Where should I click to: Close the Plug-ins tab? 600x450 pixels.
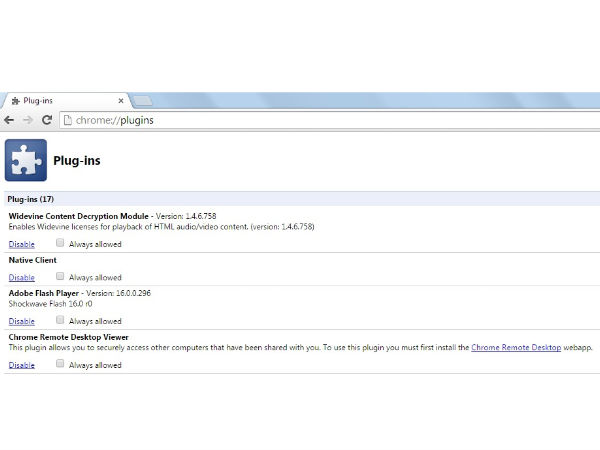coord(120,101)
